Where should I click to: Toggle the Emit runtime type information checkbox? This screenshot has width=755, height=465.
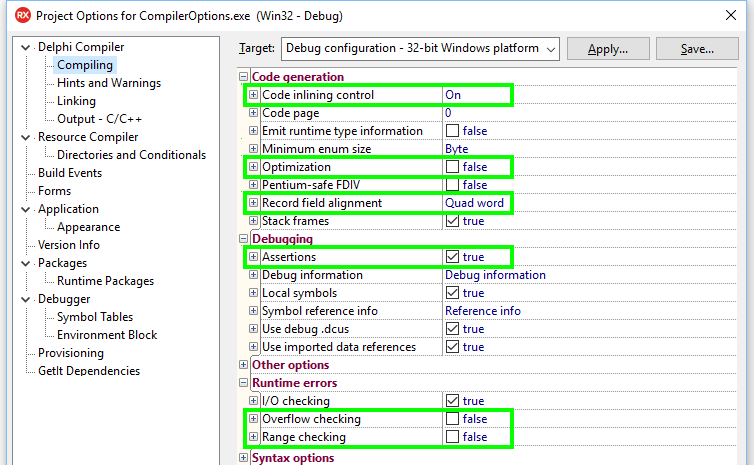pyautogui.click(x=452, y=130)
